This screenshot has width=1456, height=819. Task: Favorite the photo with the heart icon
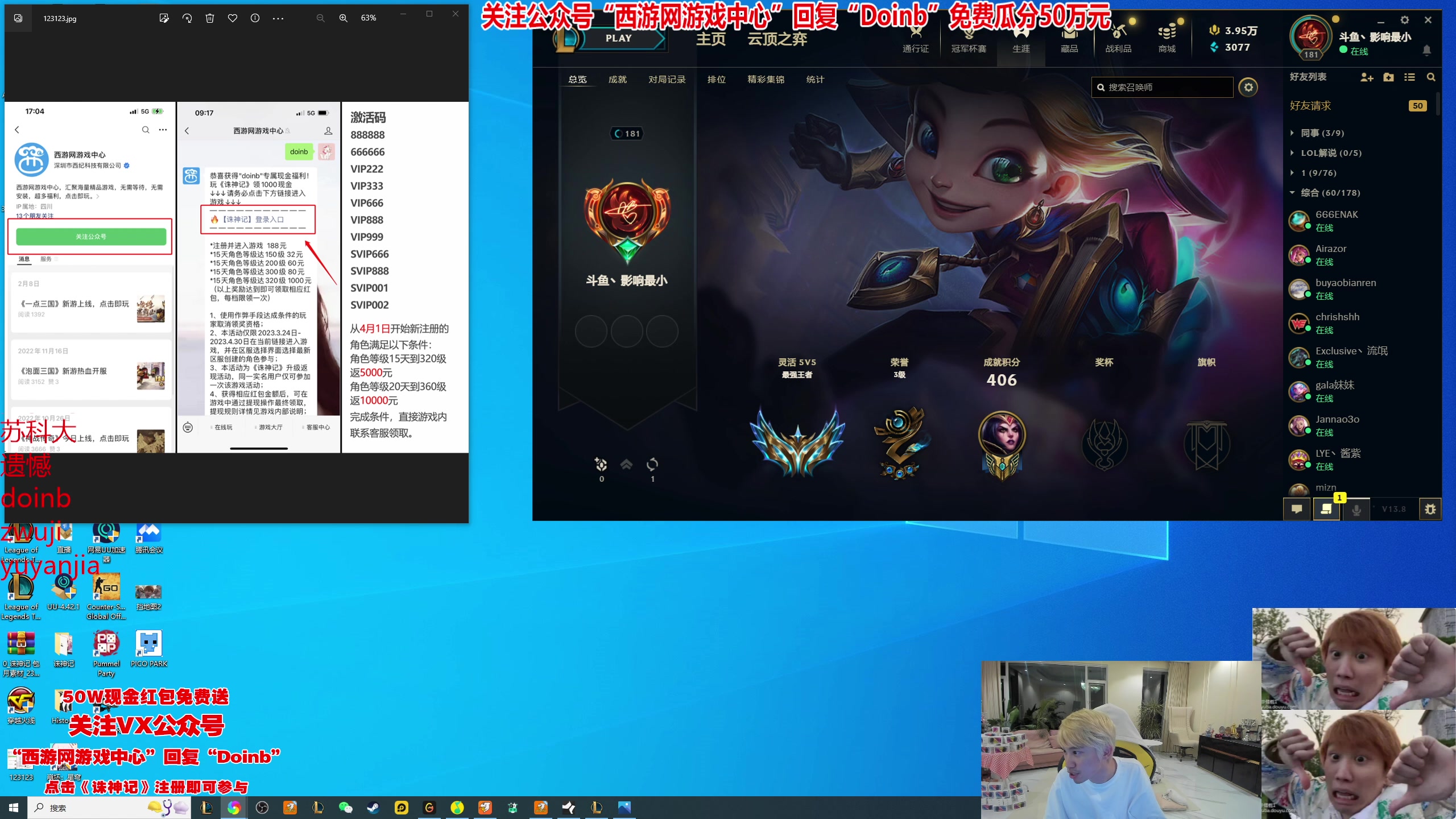(233, 18)
